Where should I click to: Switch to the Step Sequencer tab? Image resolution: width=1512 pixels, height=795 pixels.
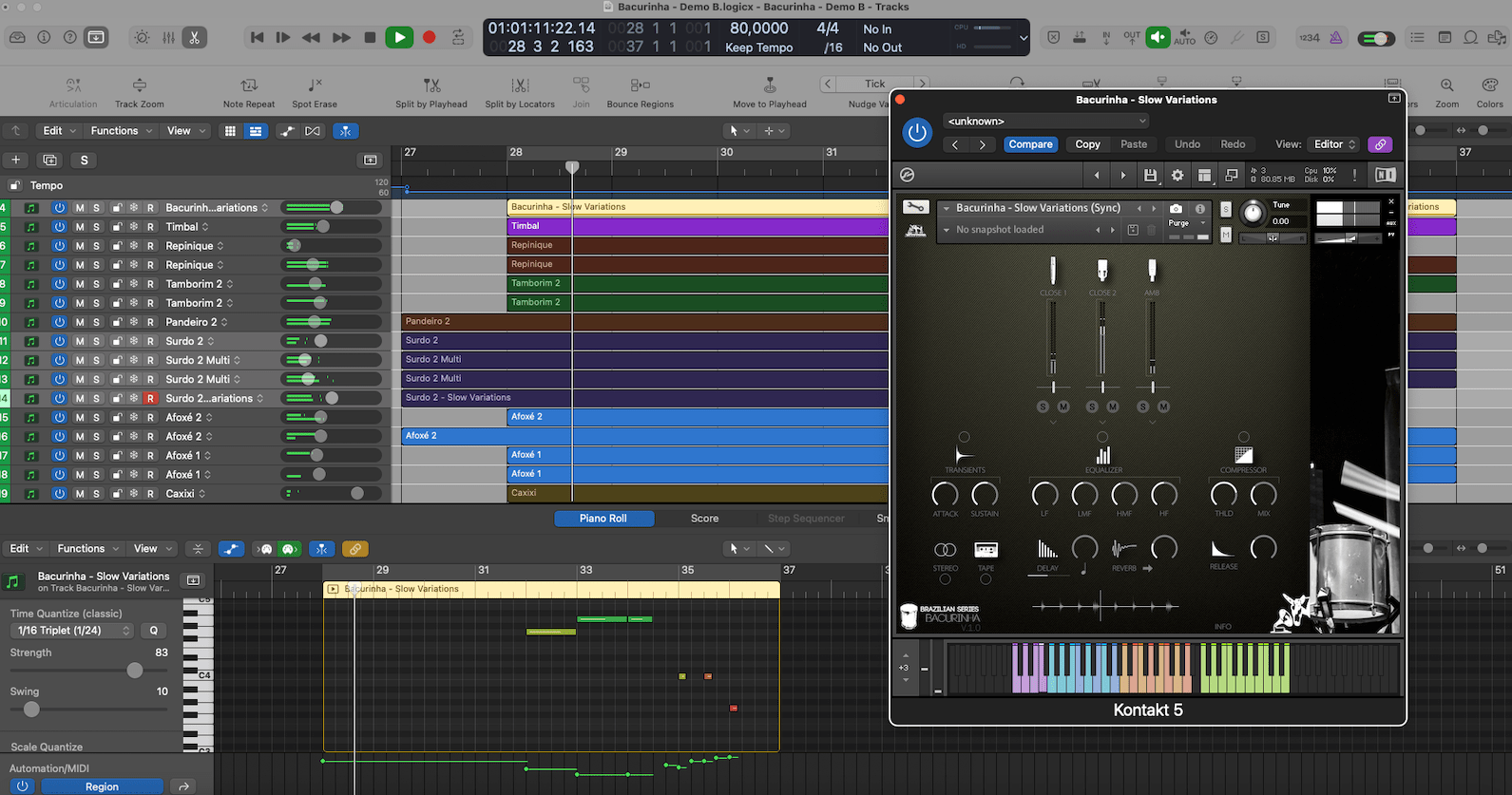point(806,519)
